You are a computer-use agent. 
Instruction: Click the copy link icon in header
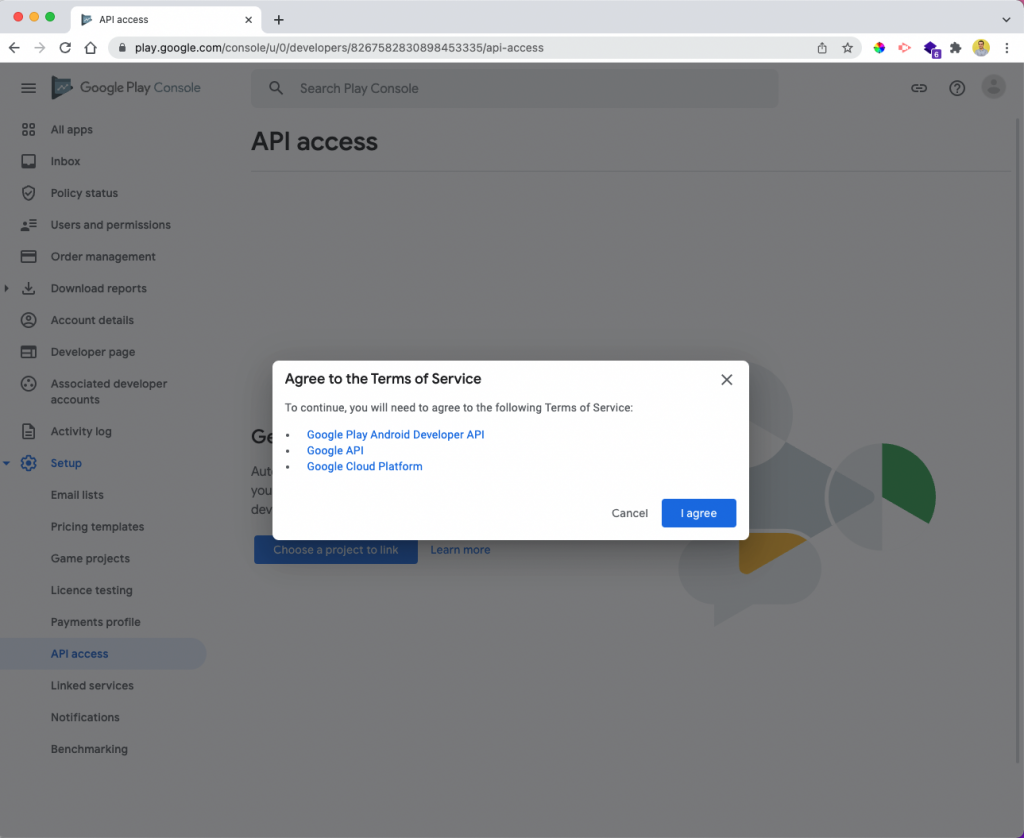[919, 88]
